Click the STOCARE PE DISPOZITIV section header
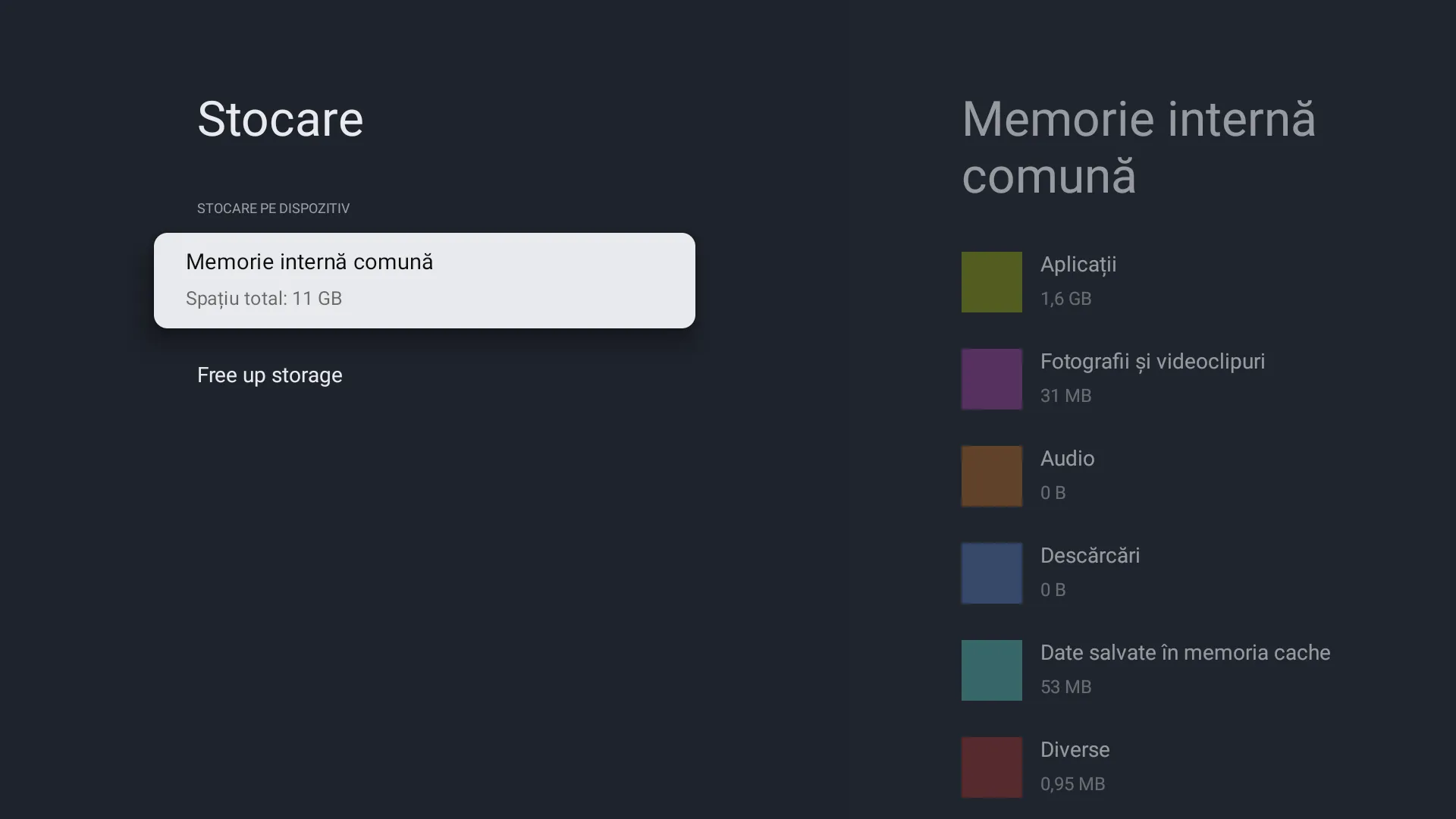The width and height of the screenshot is (1456, 819). [273, 209]
